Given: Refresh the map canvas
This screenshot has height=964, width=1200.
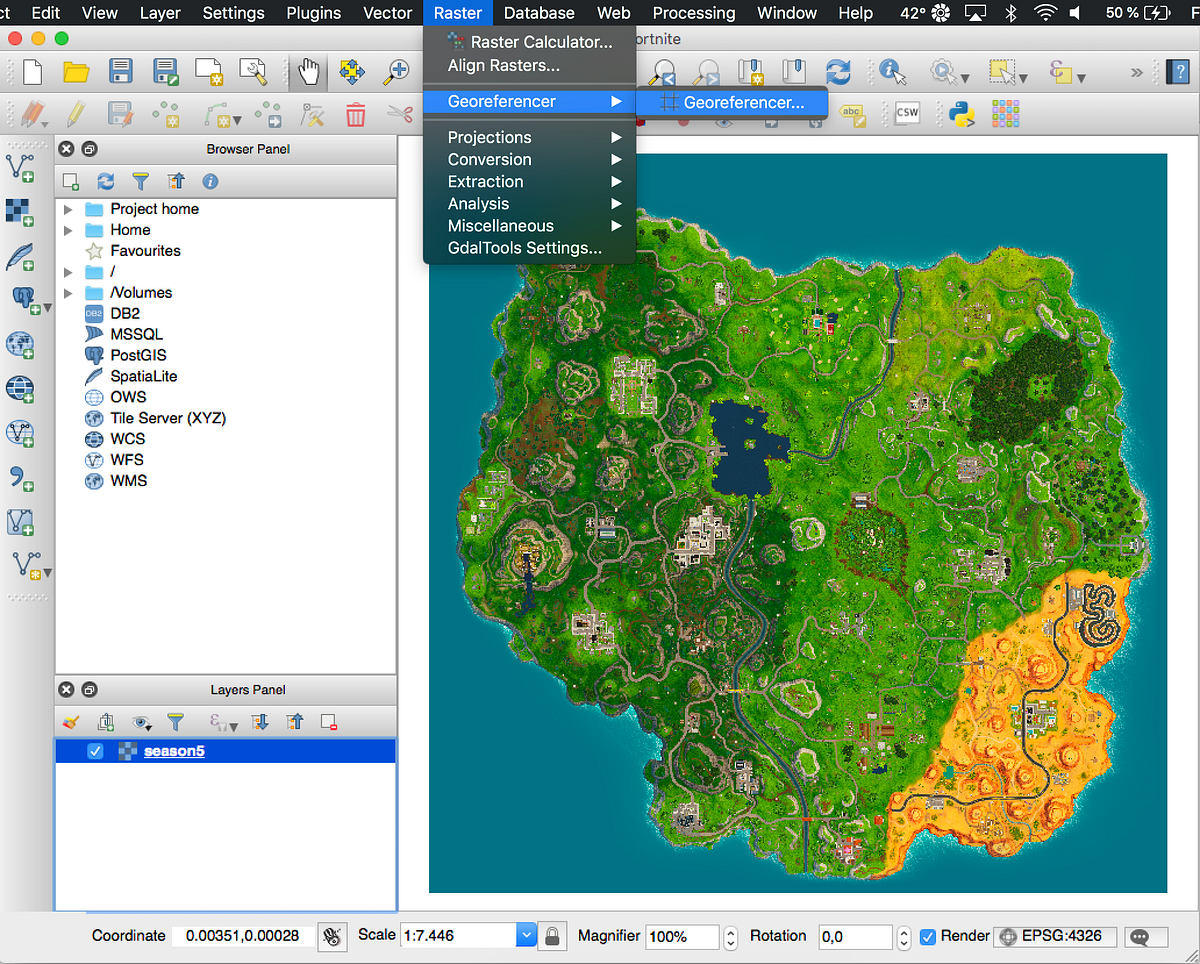Looking at the screenshot, I should coord(838,71).
